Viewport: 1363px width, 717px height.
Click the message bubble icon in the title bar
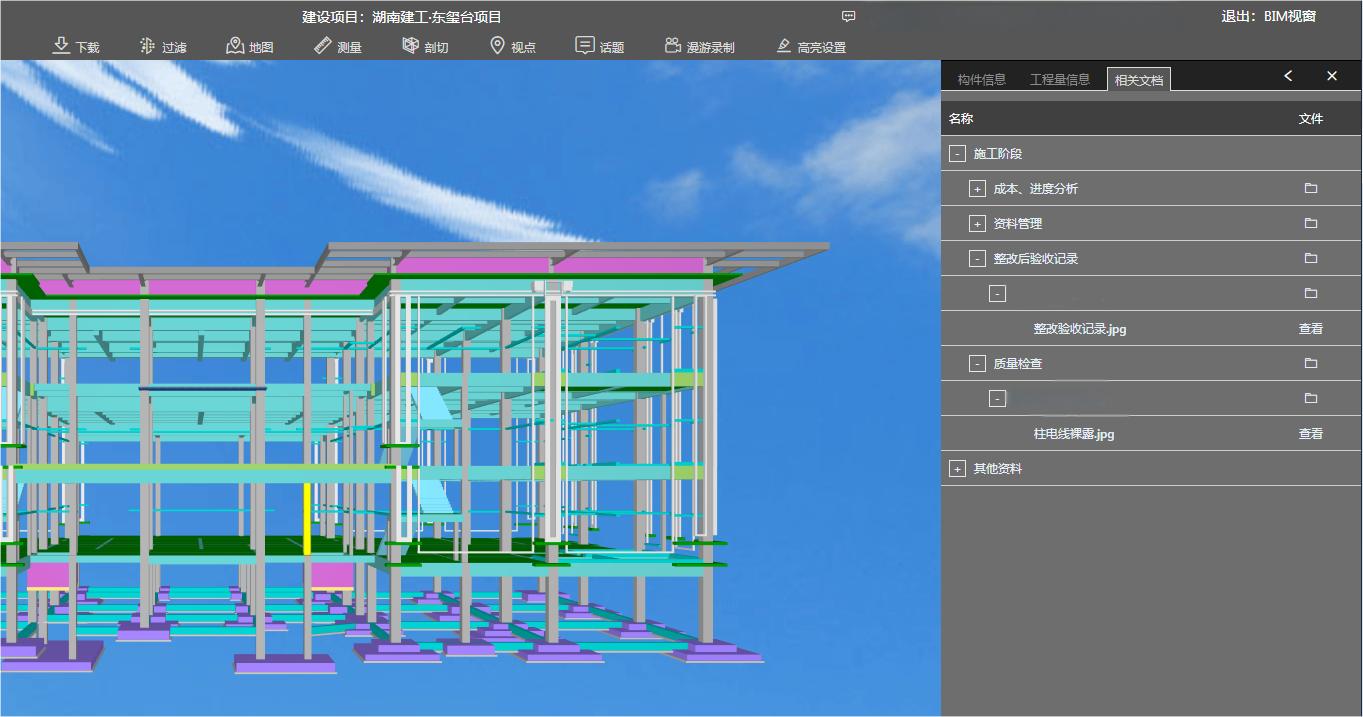coord(848,17)
